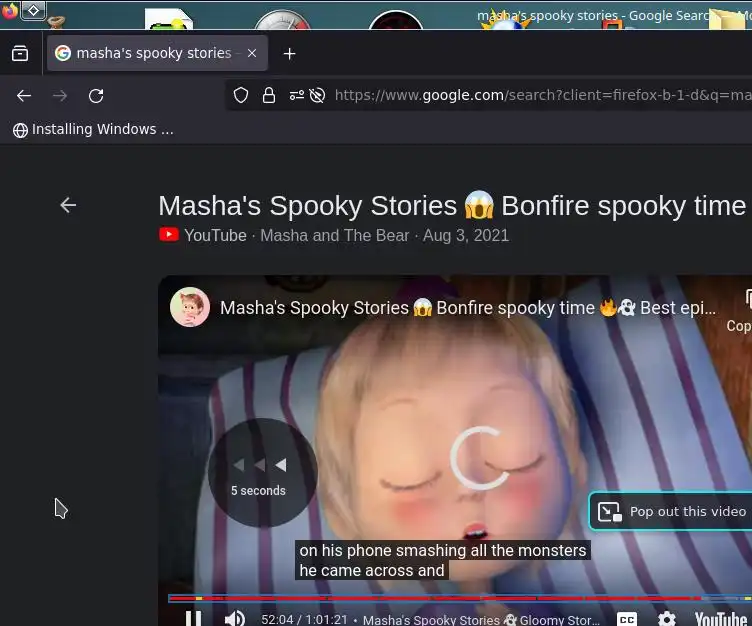Image resolution: width=752 pixels, height=626 pixels.
Task: Watch on YouTube via player logo
Action: [722, 618]
